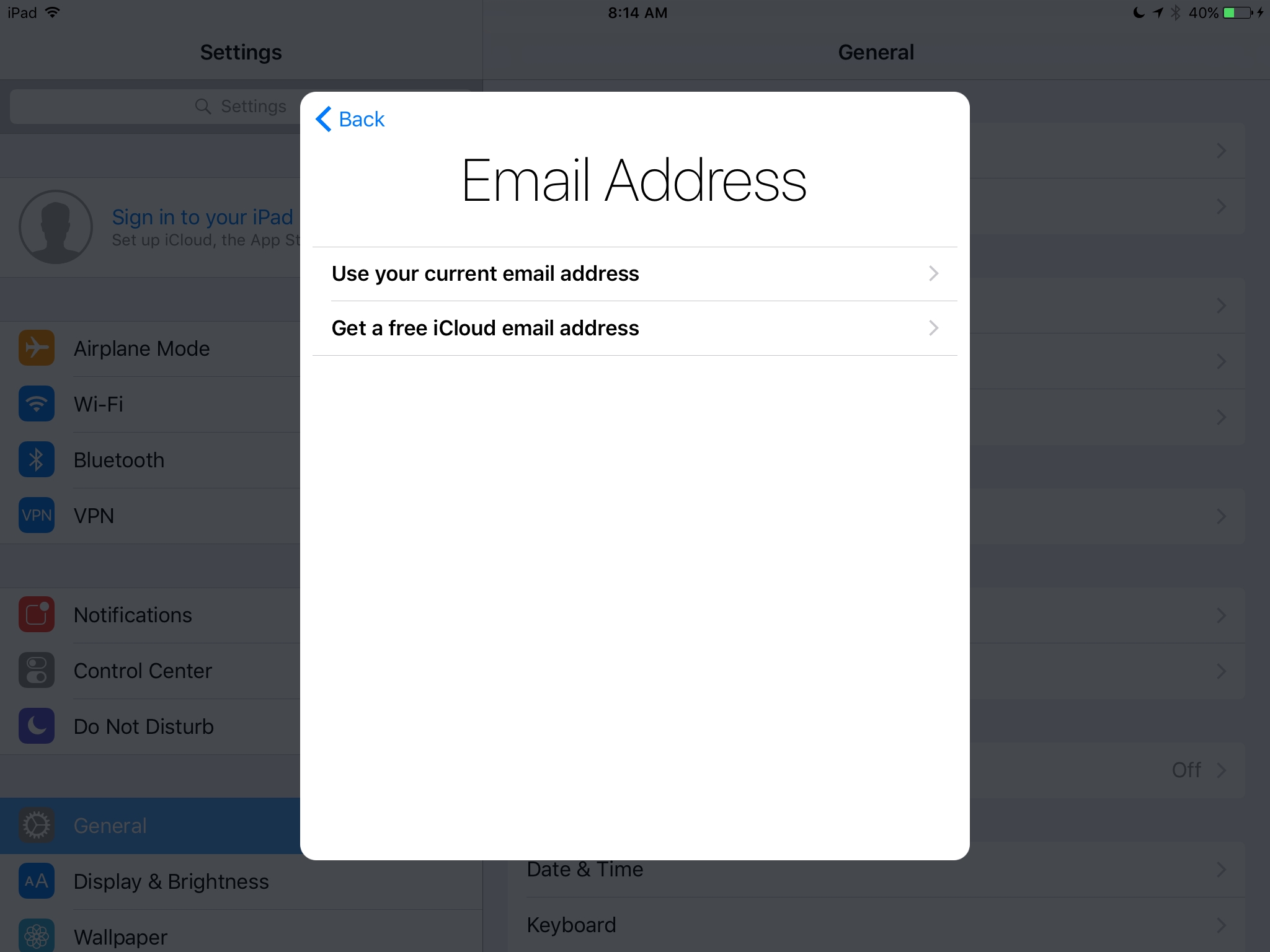This screenshot has width=1270, height=952.
Task: Tap Back to return to previous screen
Action: click(x=350, y=119)
